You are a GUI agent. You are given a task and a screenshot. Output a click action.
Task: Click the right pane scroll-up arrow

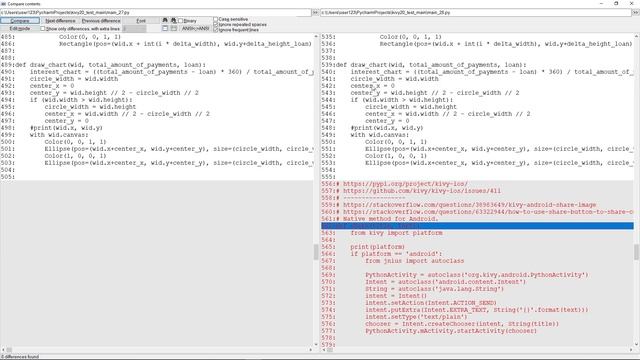click(636, 37)
